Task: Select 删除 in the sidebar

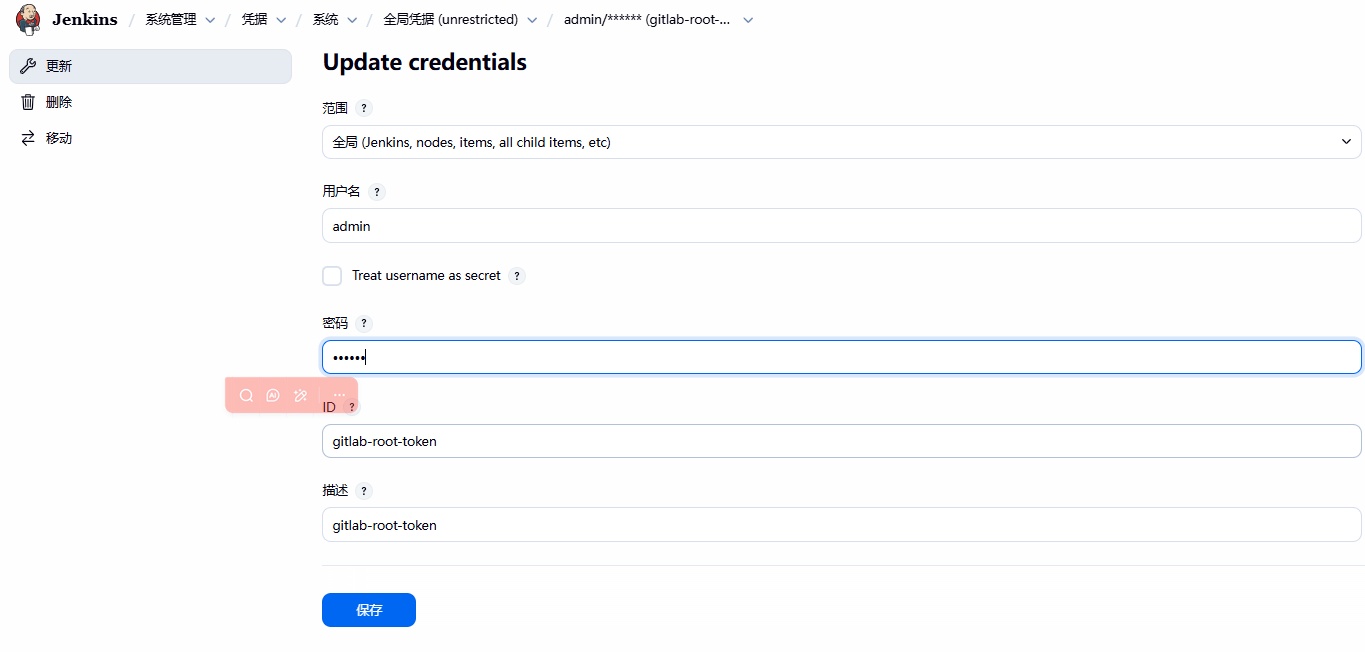Action: pos(59,102)
